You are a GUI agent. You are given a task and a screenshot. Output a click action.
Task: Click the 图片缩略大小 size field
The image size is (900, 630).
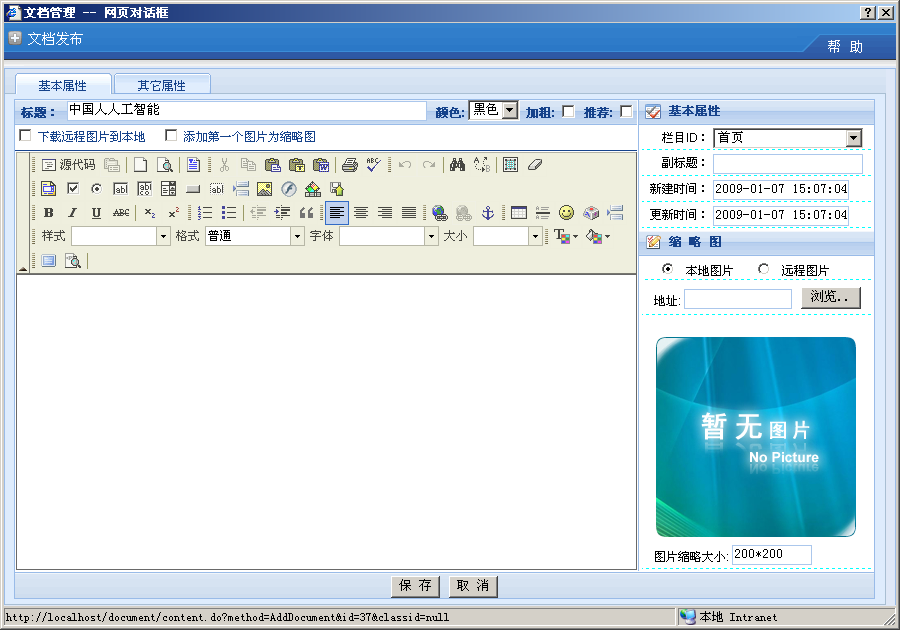771,554
